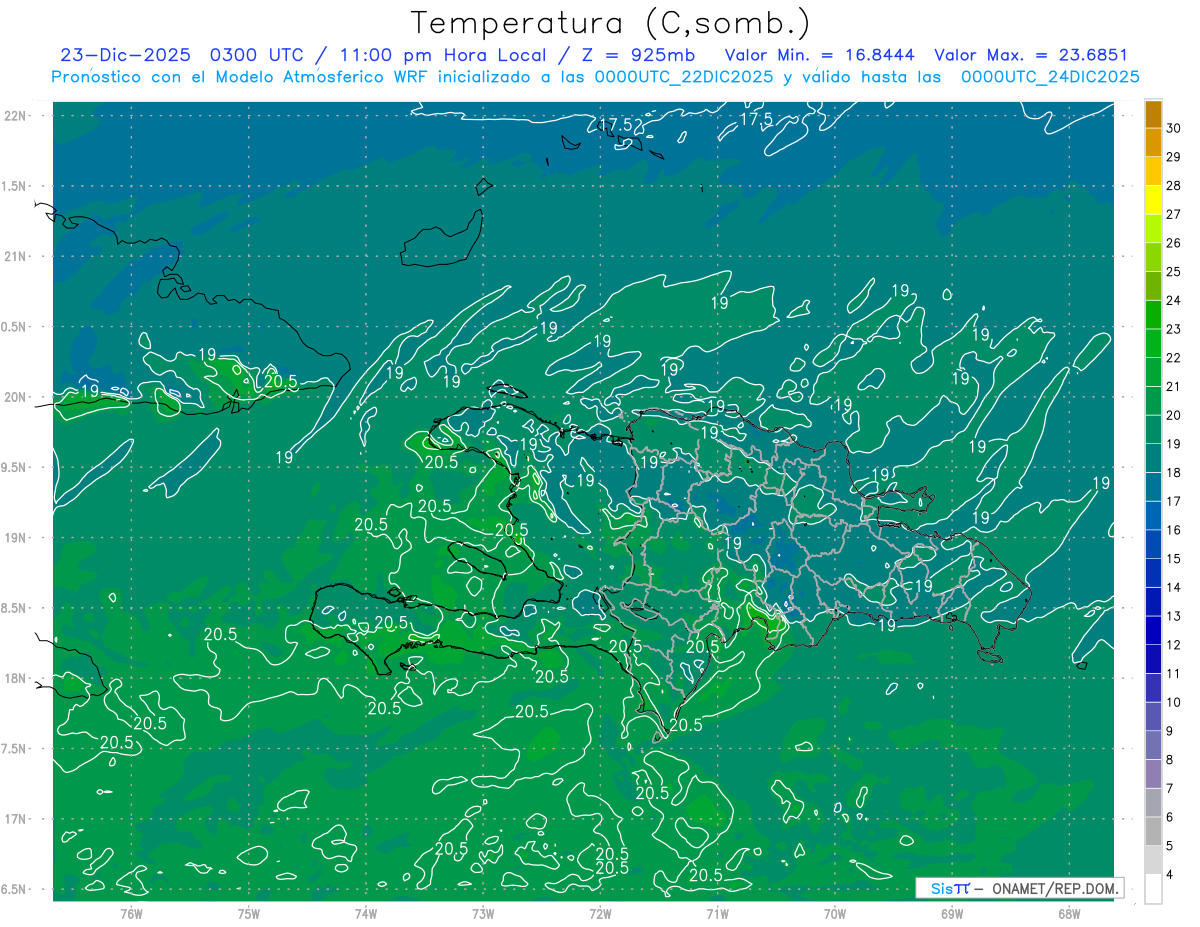
Task: Click the '74W' longitude label
Action: pyautogui.click(x=366, y=913)
